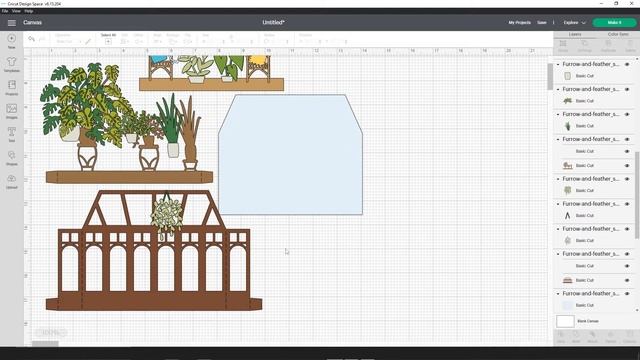Image resolution: width=640 pixels, height=360 pixels.
Task: Open the Templates tool
Action: click(11, 64)
